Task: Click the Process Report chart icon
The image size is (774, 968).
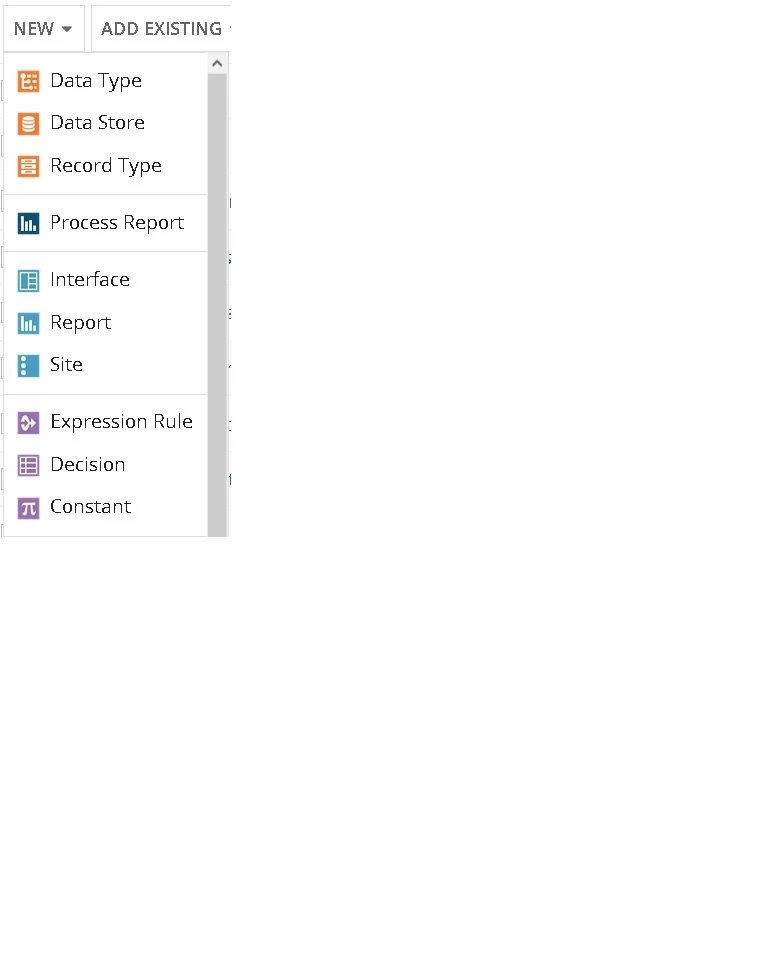Action: [28, 223]
